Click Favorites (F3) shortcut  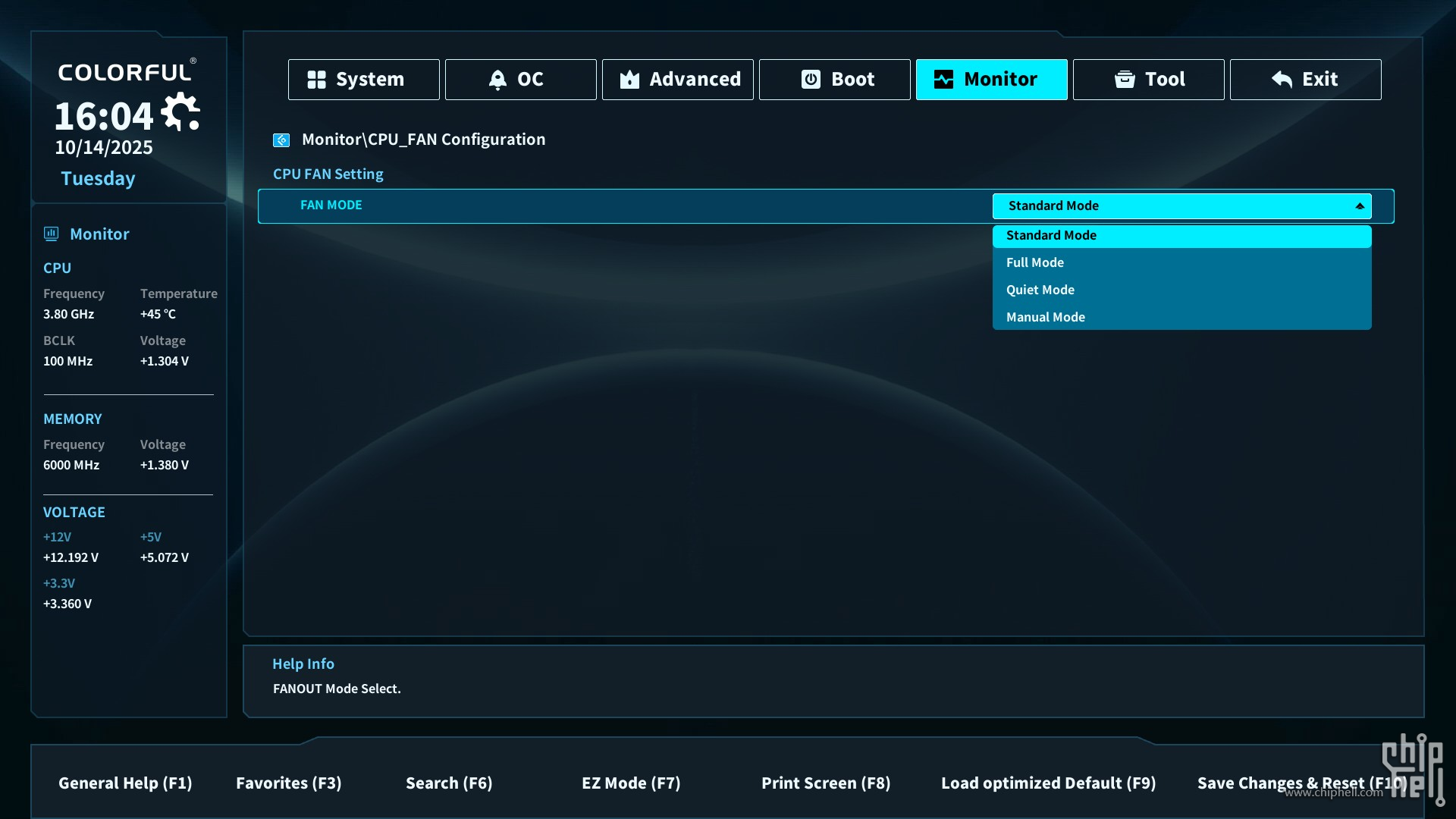[288, 783]
